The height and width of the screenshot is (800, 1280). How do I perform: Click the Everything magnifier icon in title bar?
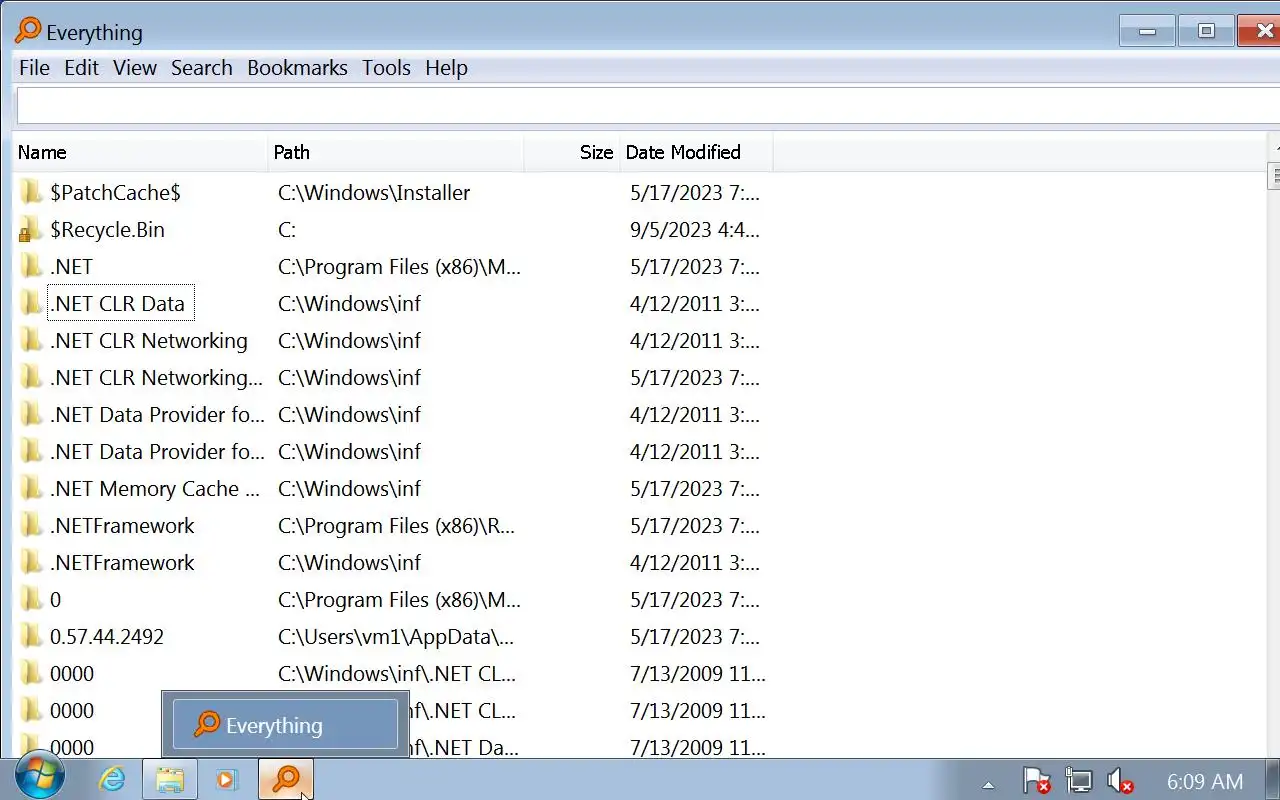(x=28, y=31)
